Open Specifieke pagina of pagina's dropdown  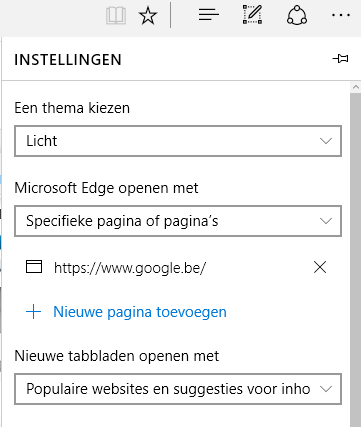(178, 221)
